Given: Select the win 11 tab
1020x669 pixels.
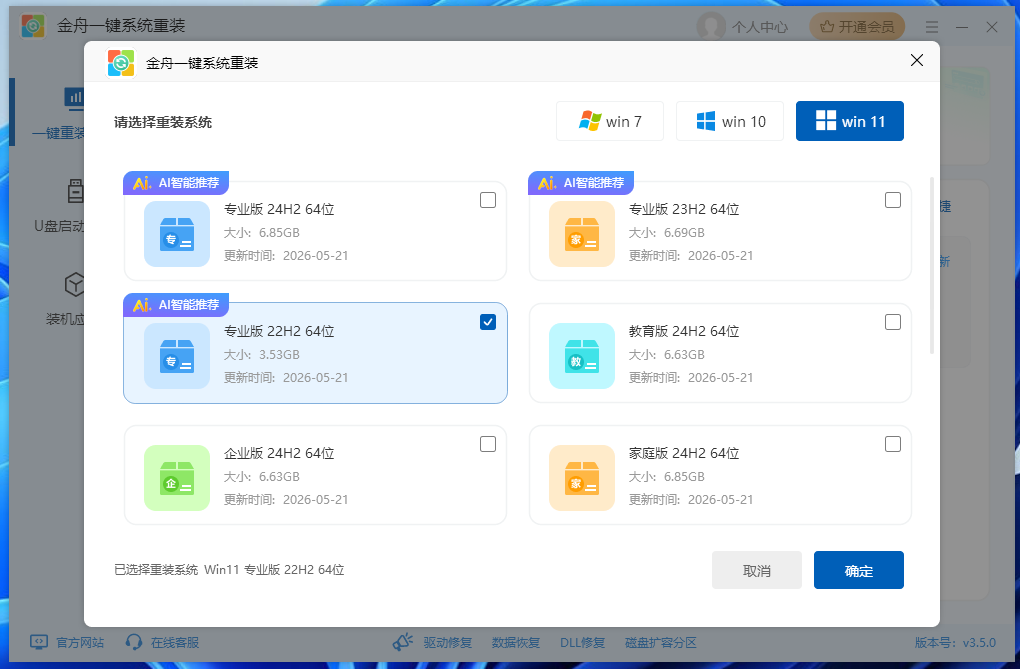Looking at the screenshot, I should pyautogui.click(x=850, y=121).
